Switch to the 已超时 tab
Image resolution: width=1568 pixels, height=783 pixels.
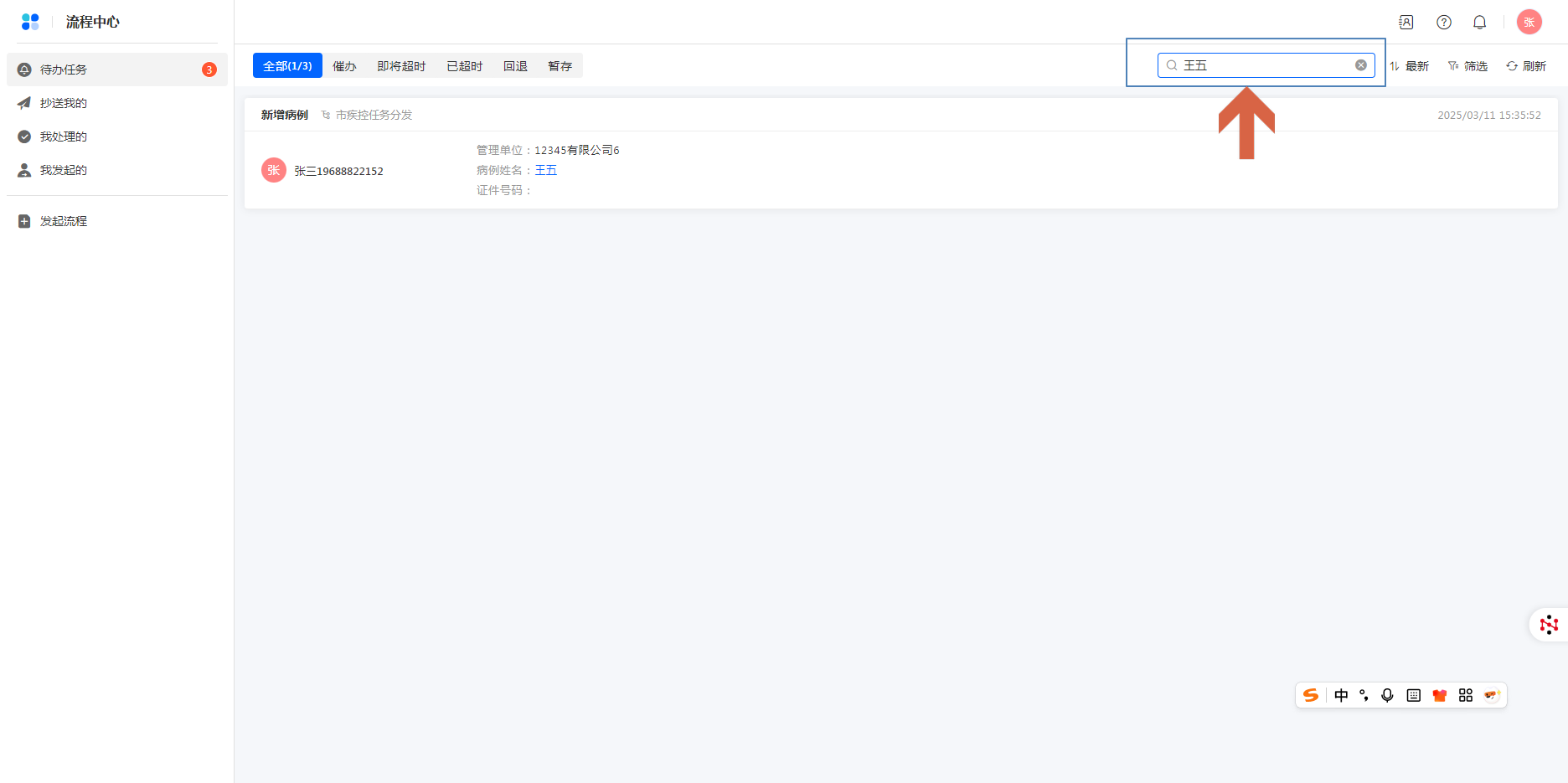tap(464, 66)
